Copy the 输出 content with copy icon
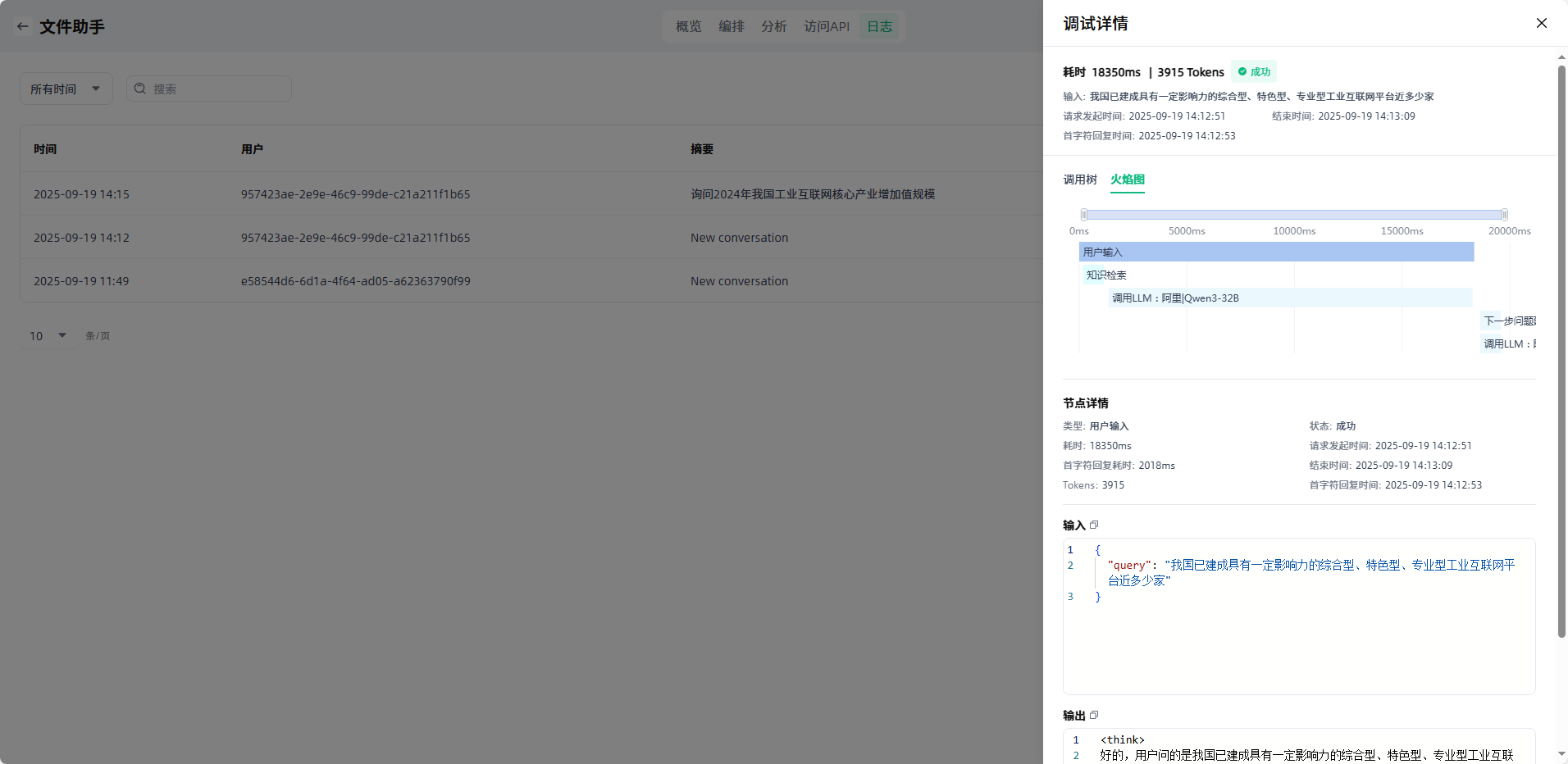The width and height of the screenshot is (1568, 764). (x=1094, y=715)
